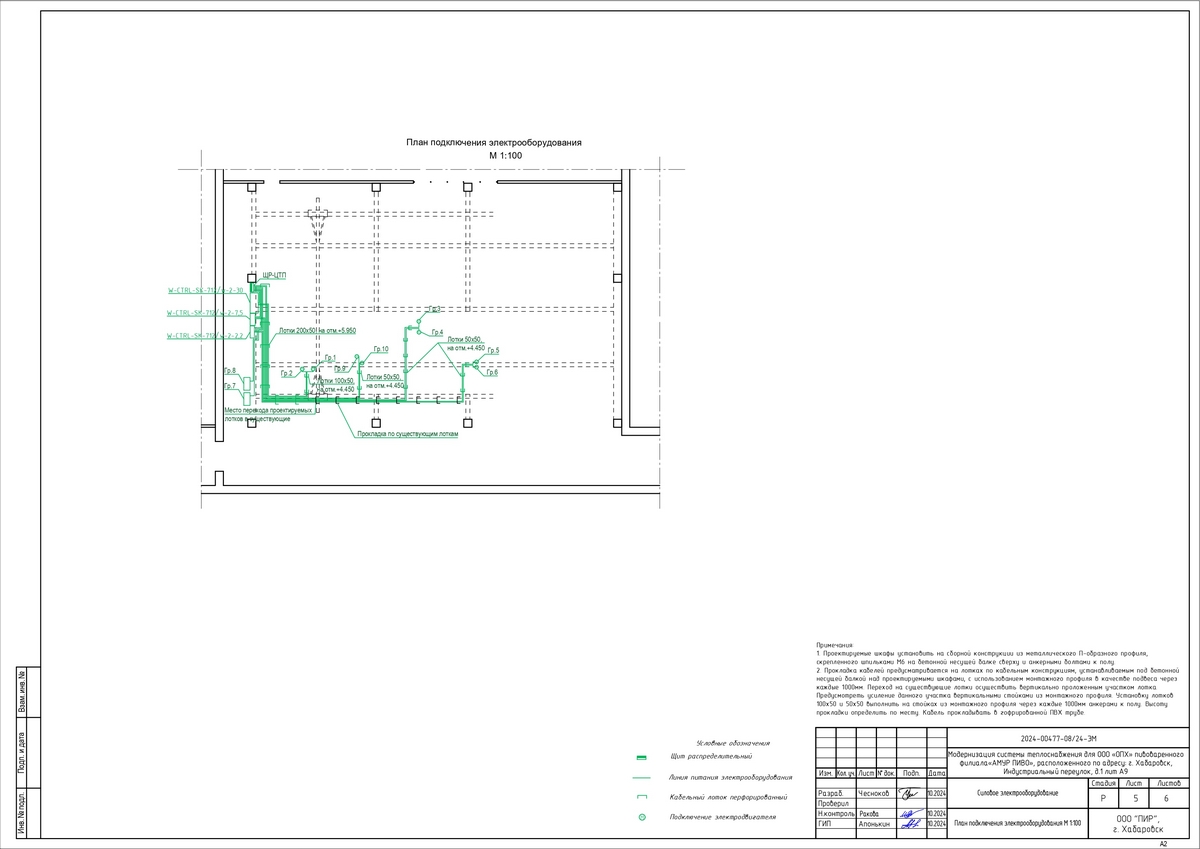The width and height of the screenshot is (1200, 849).
Task: Click the Гр.6 group label
Action: pos(492,373)
